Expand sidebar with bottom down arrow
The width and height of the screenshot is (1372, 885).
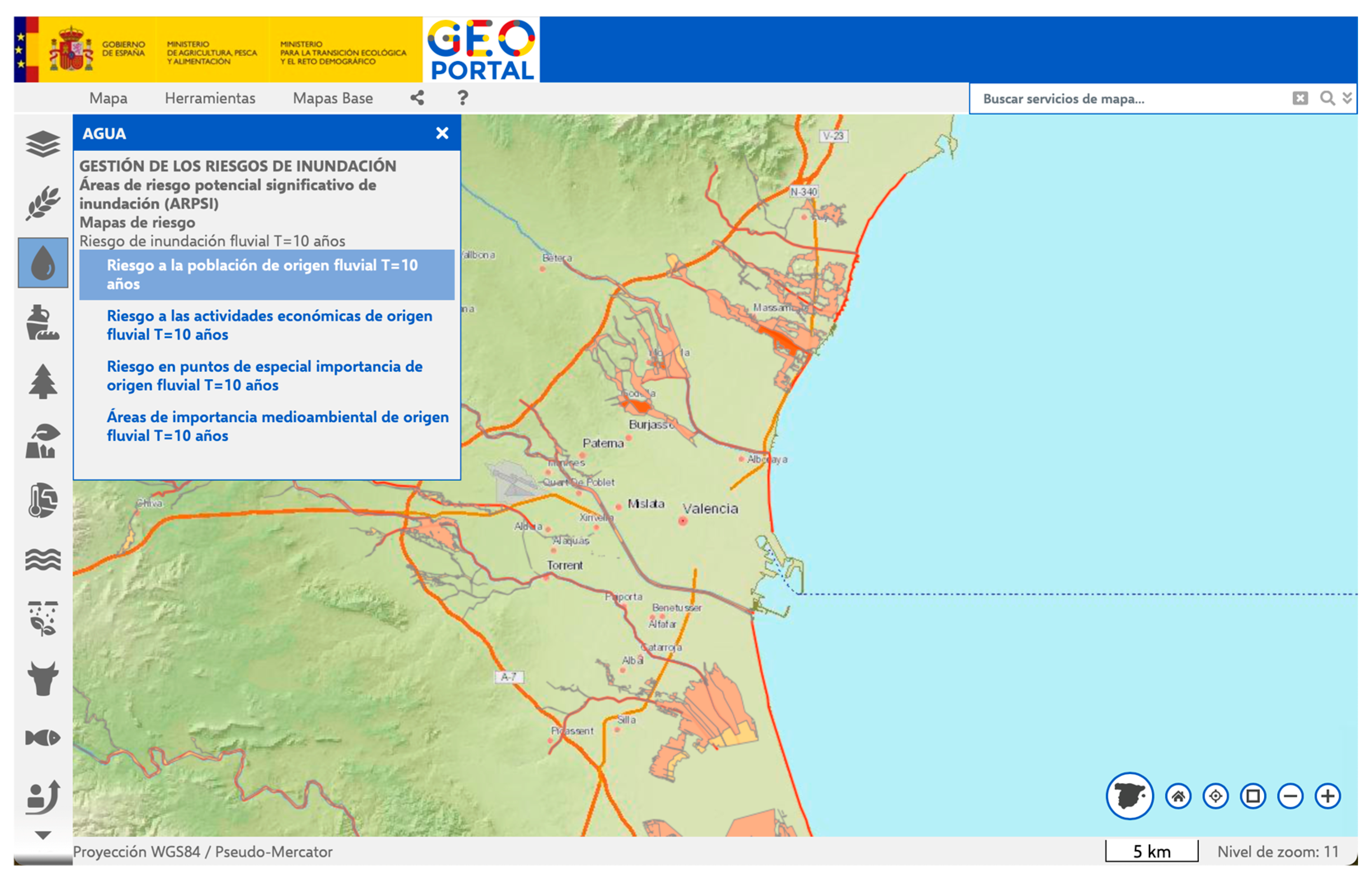pos(42,835)
